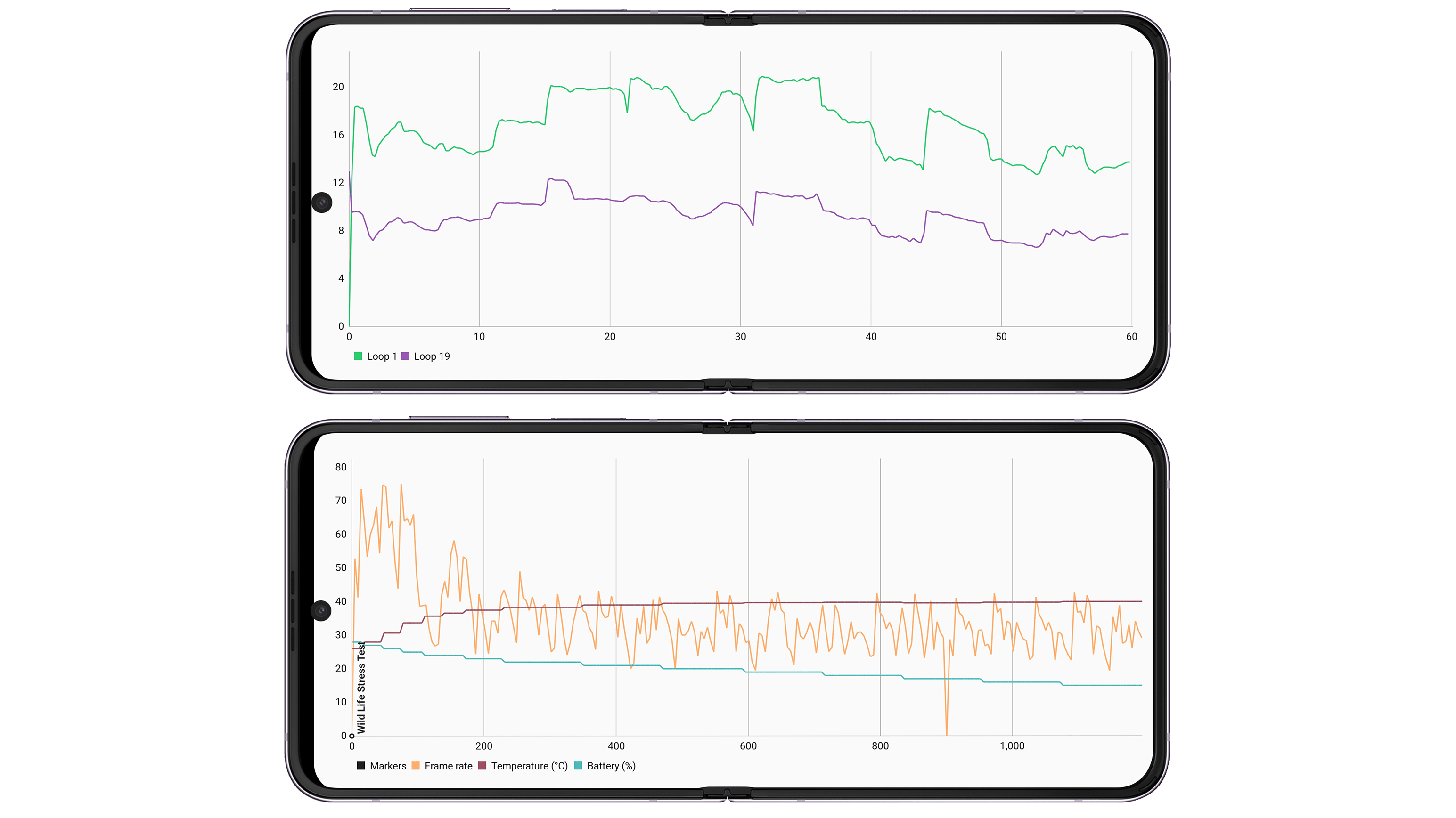Screen dimensions: 1456x818
Task: Tap the bottom phone's front camera cutout
Action: click(x=321, y=611)
